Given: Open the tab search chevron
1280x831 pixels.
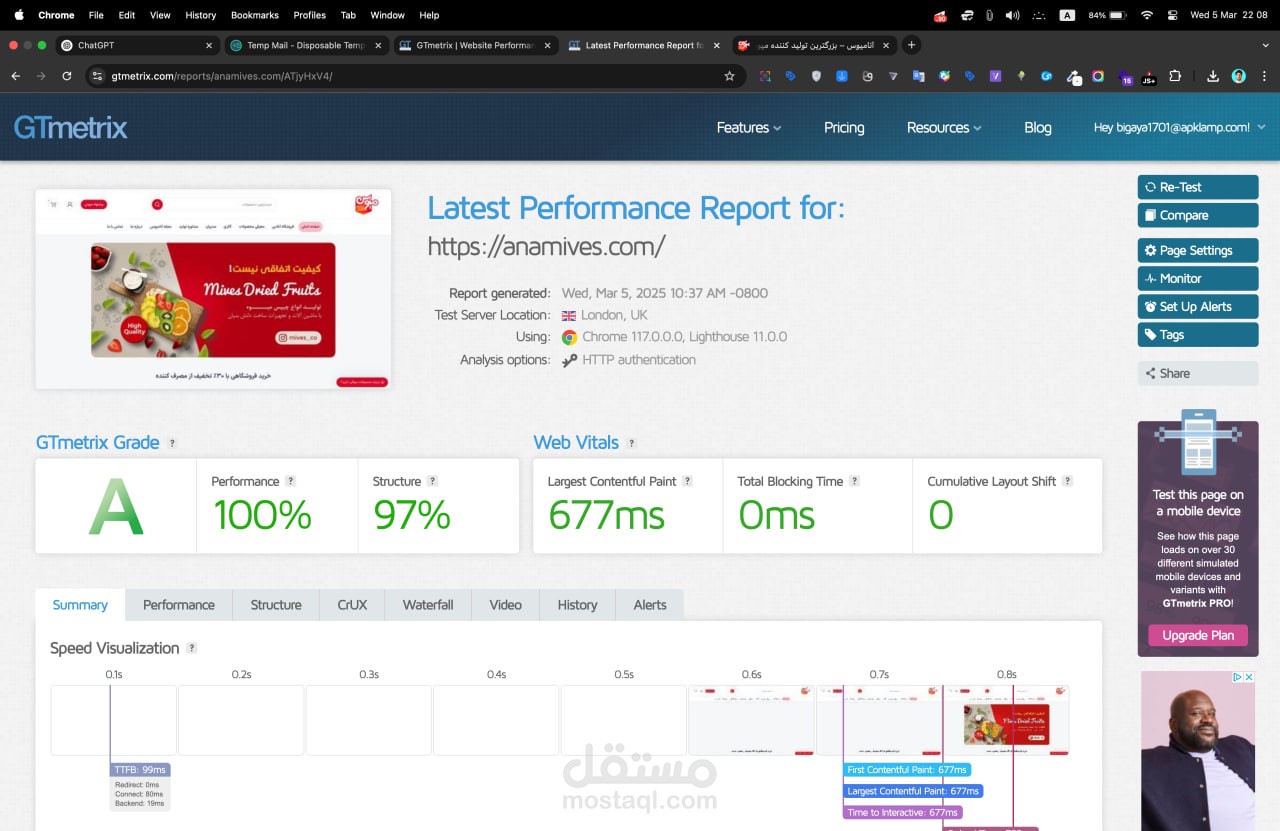Looking at the screenshot, I should point(1264,45).
